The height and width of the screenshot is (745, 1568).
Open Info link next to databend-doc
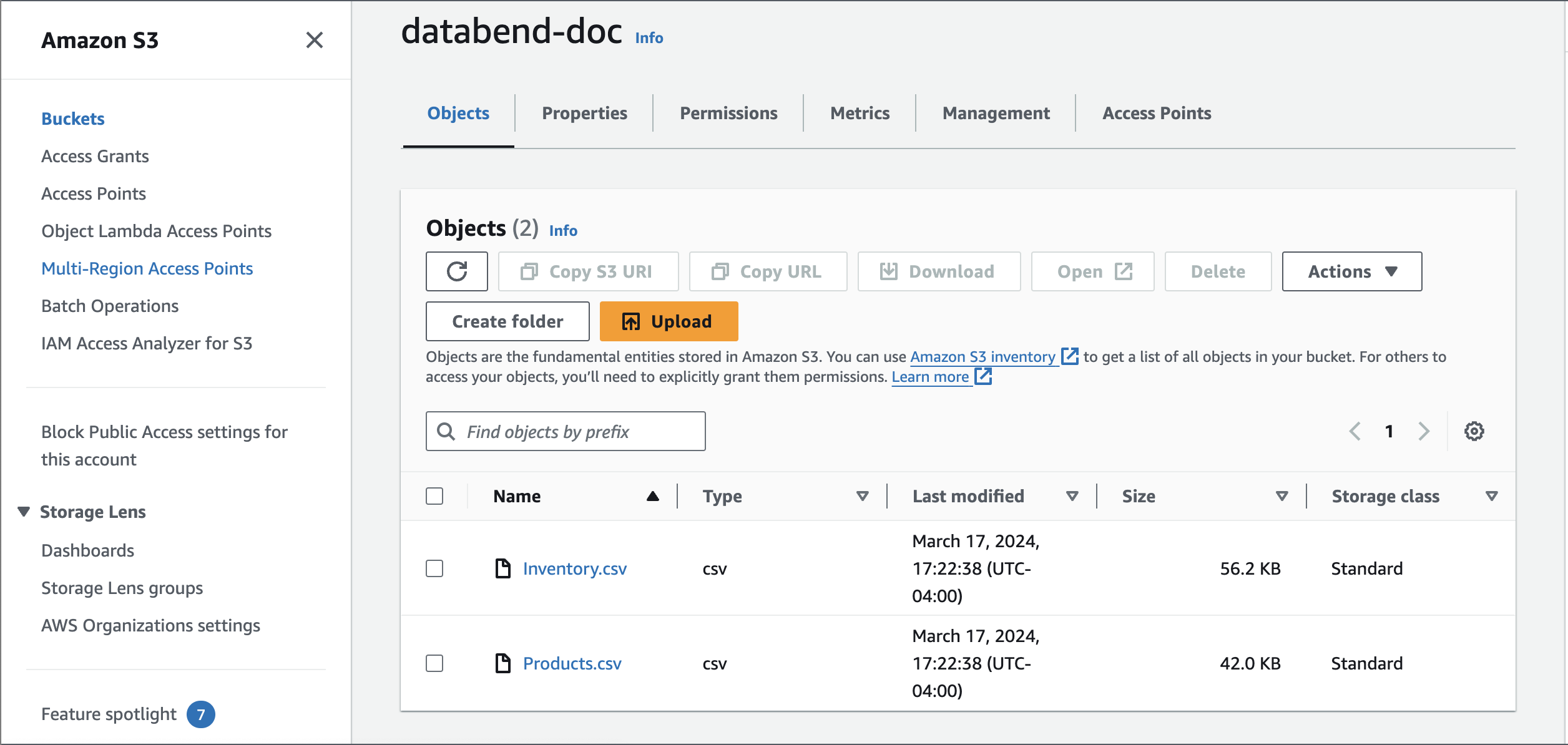(649, 38)
